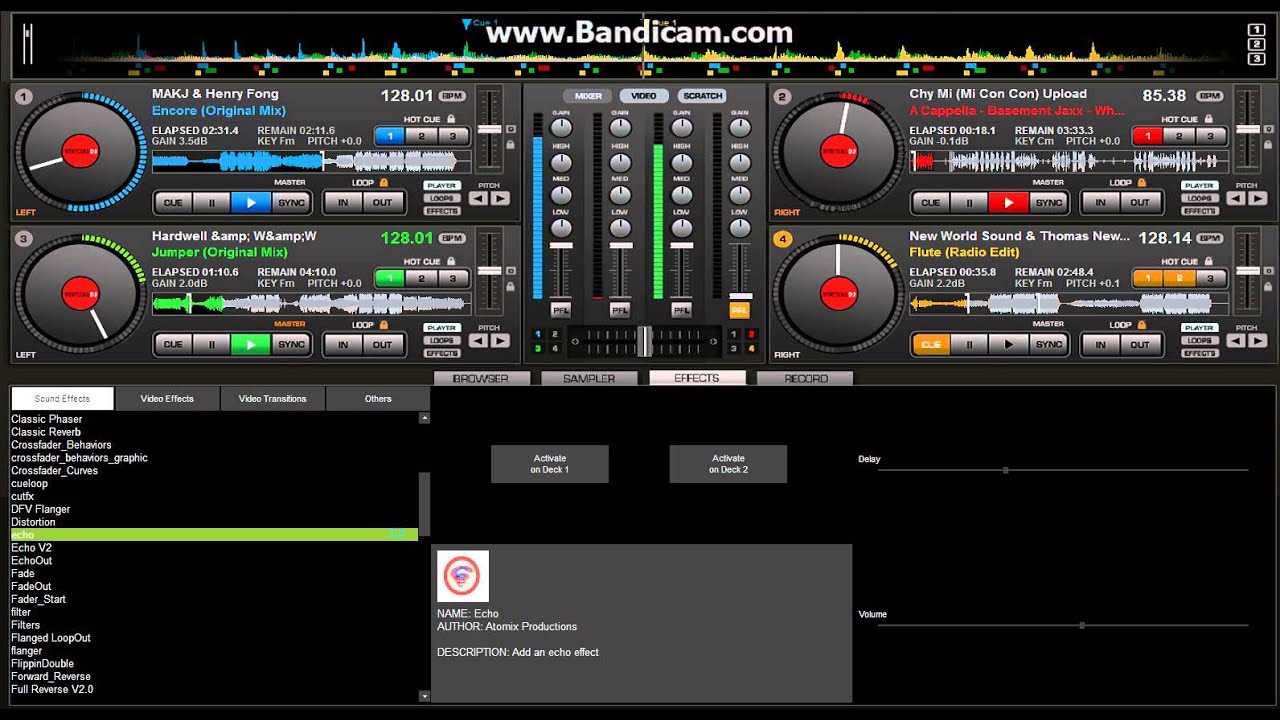This screenshot has width=1280, height=720.
Task: Click CUE on deck 4
Action: point(931,344)
